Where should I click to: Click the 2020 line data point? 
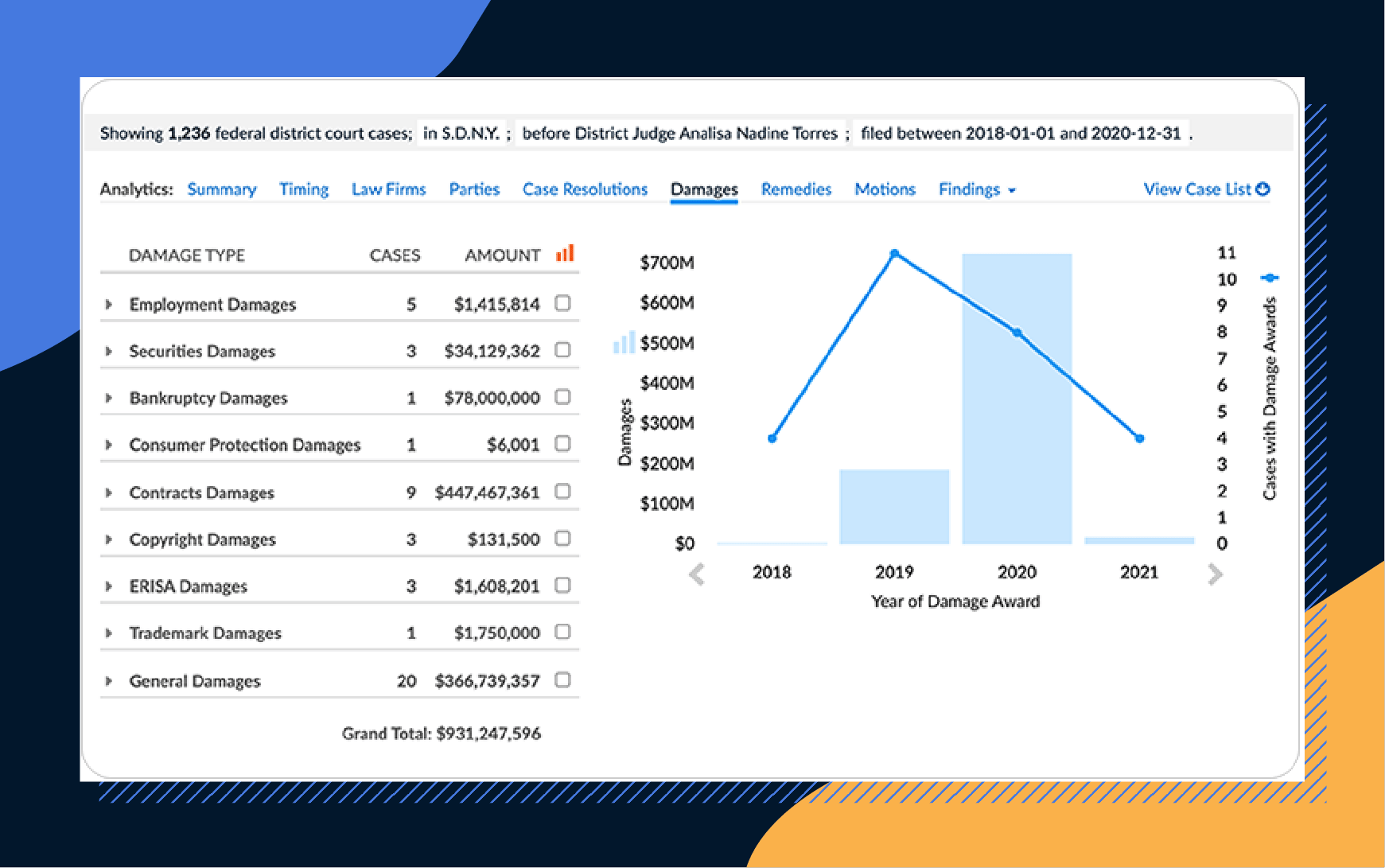coord(1017,333)
